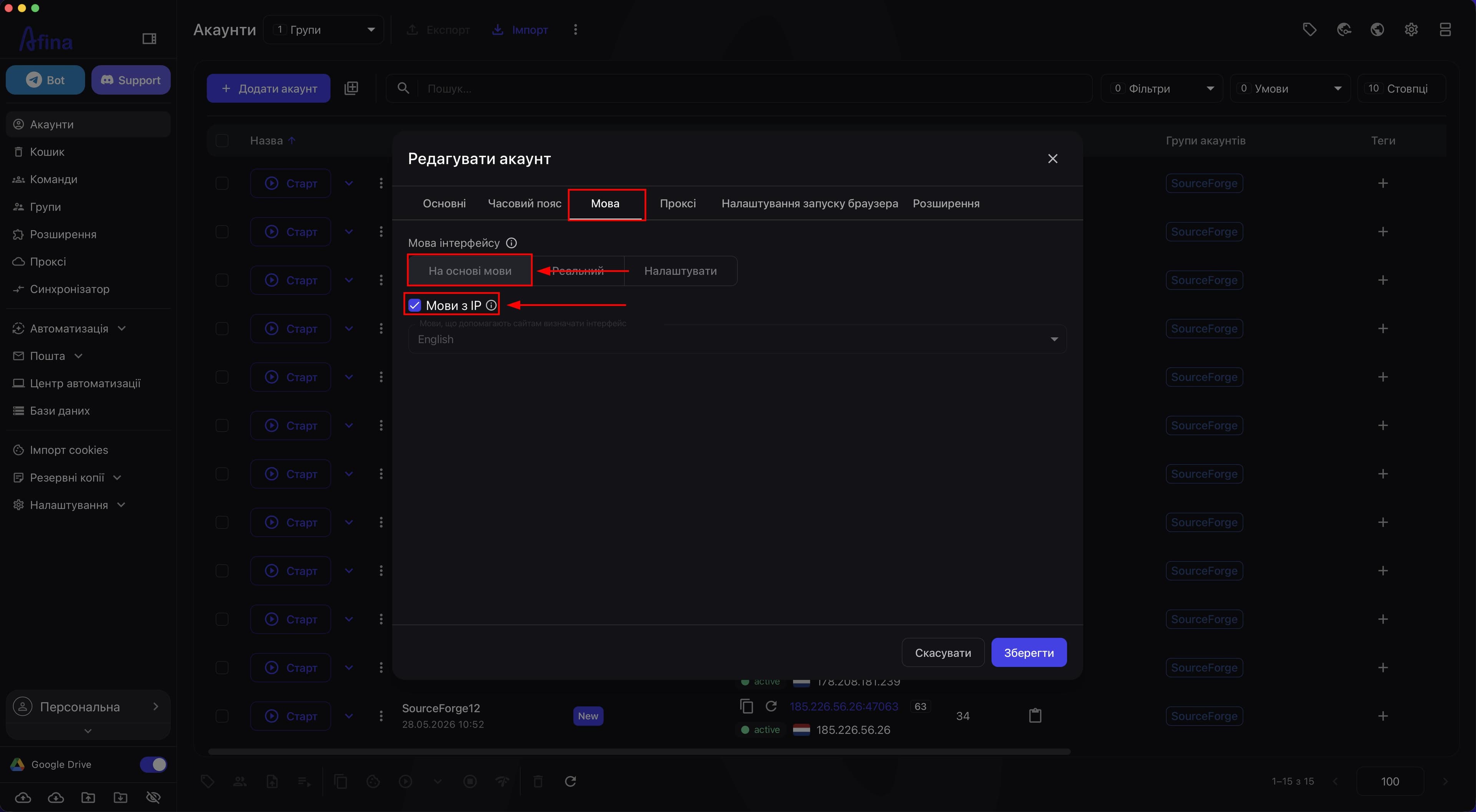Open the tags icon in top toolbar
The height and width of the screenshot is (812, 1476).
(x=1309, y=29)
